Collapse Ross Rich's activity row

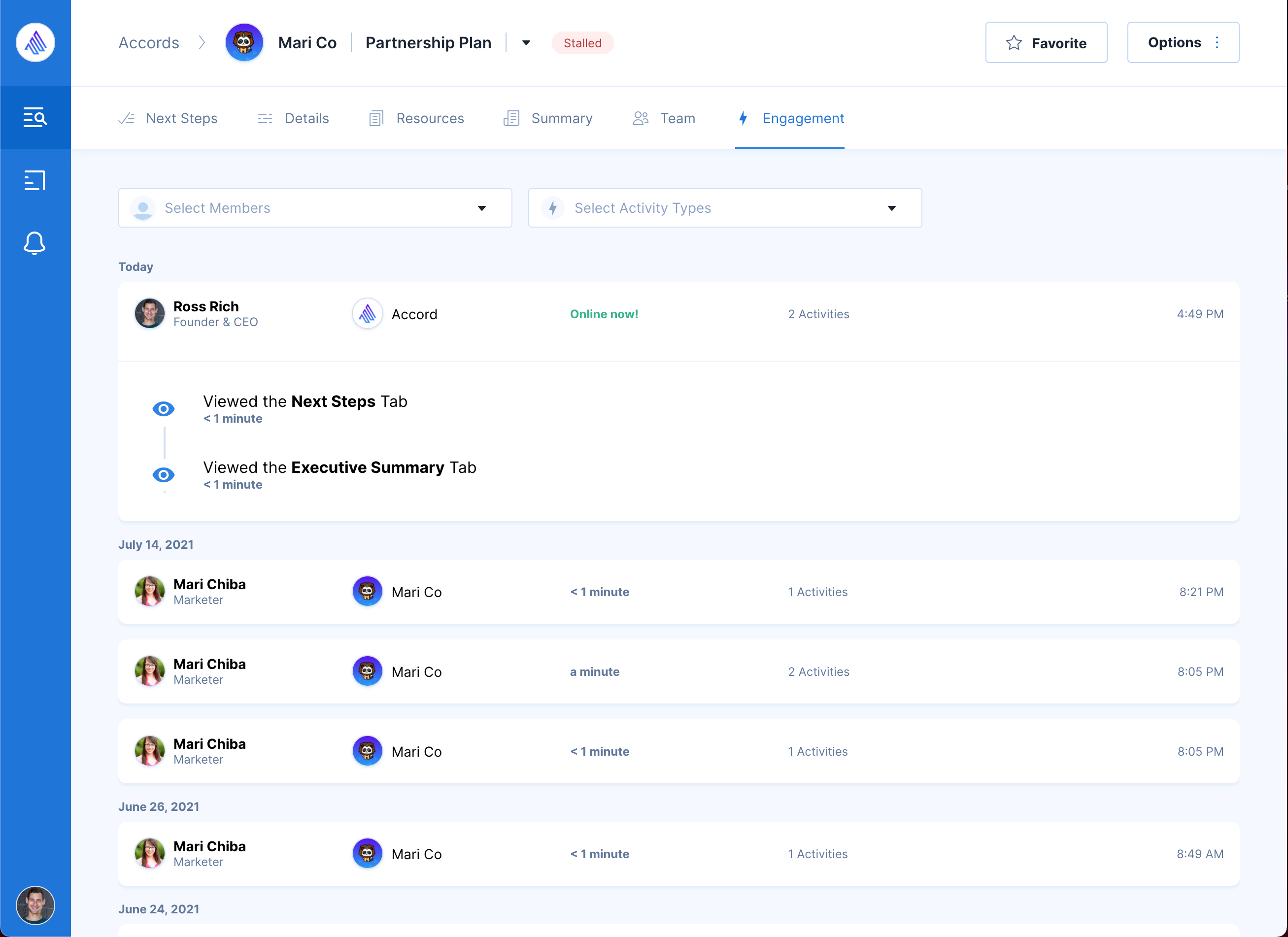pos(678,314)
